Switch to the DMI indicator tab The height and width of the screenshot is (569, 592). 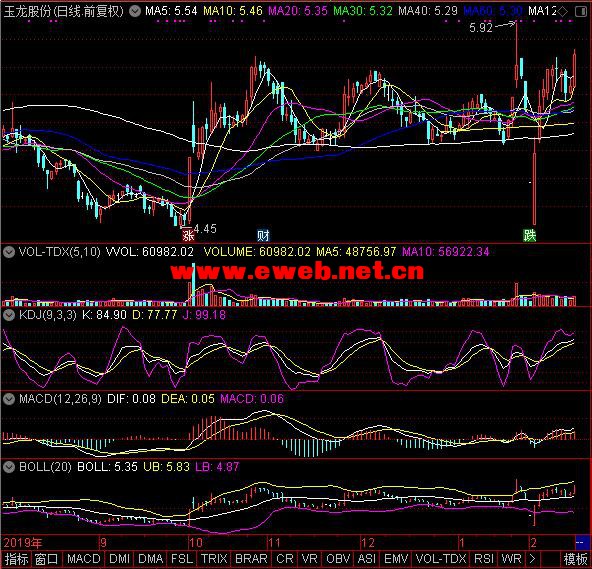pyautogui.click(x=119, y=559)
